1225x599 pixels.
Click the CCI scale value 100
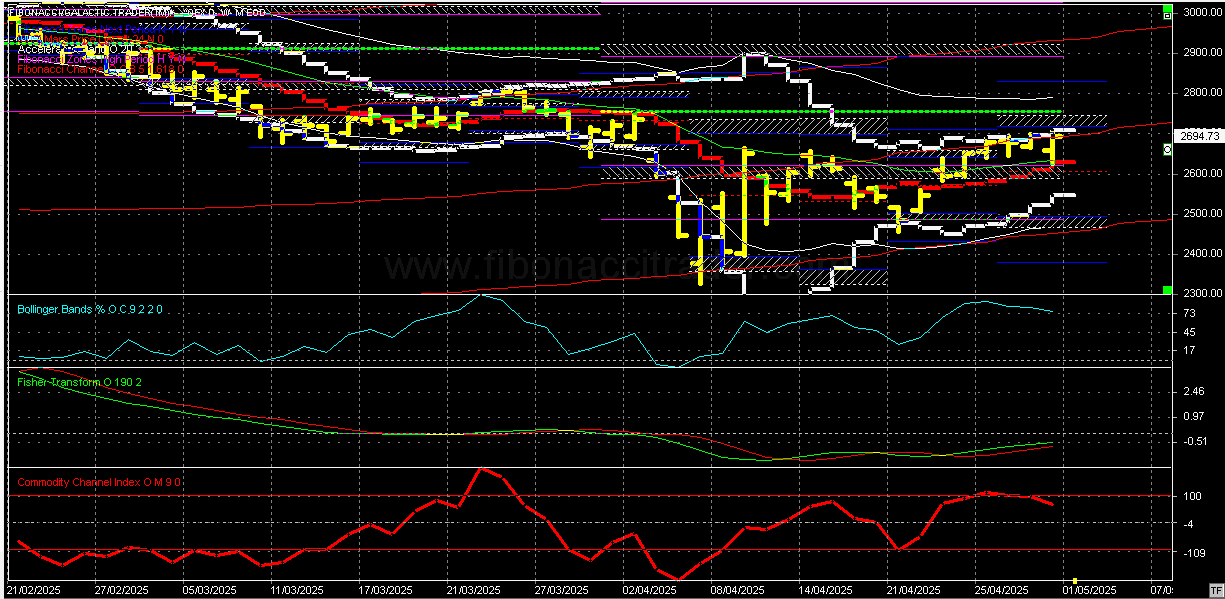tap(1191, 496)
